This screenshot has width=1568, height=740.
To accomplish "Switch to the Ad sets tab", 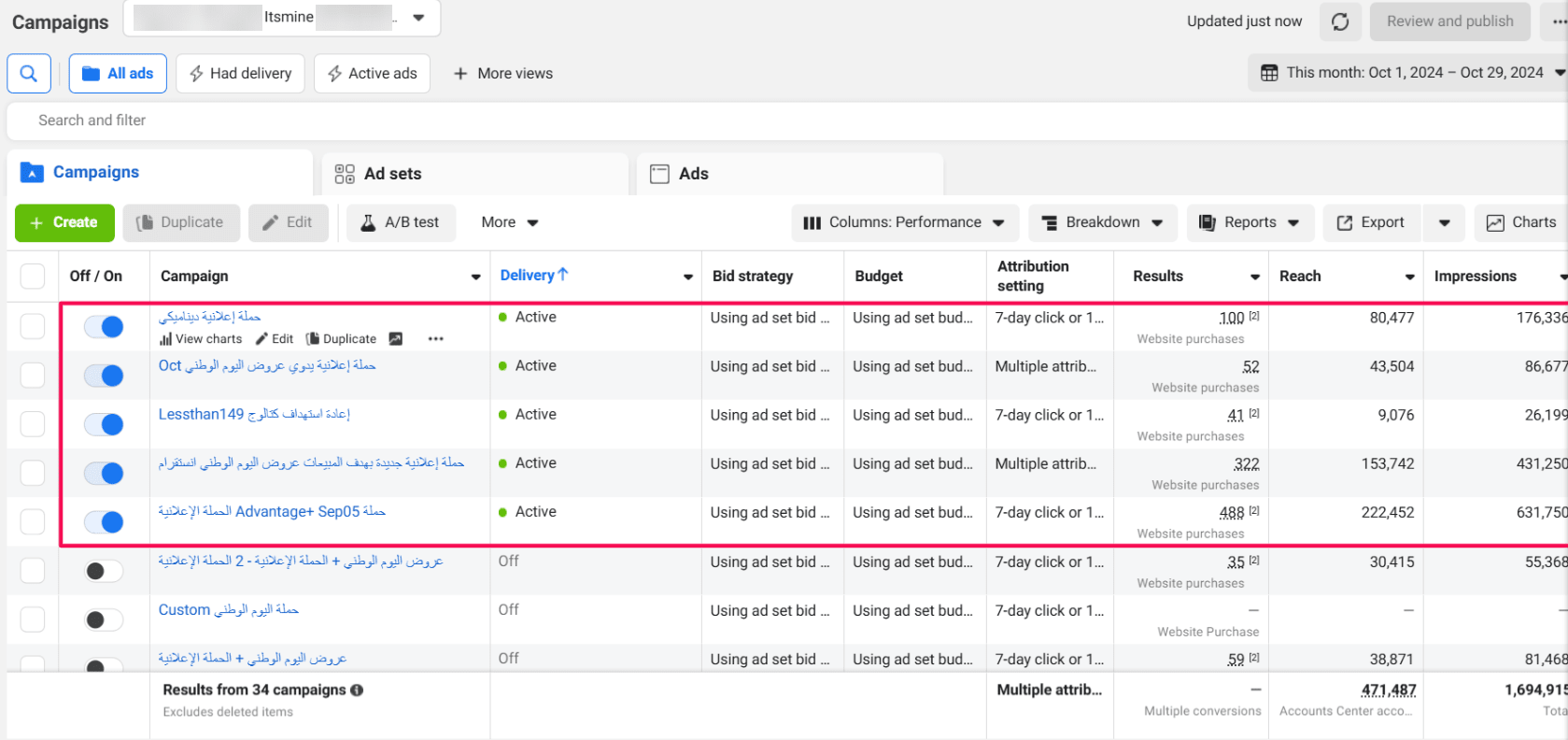I will [x=475, y=174].
